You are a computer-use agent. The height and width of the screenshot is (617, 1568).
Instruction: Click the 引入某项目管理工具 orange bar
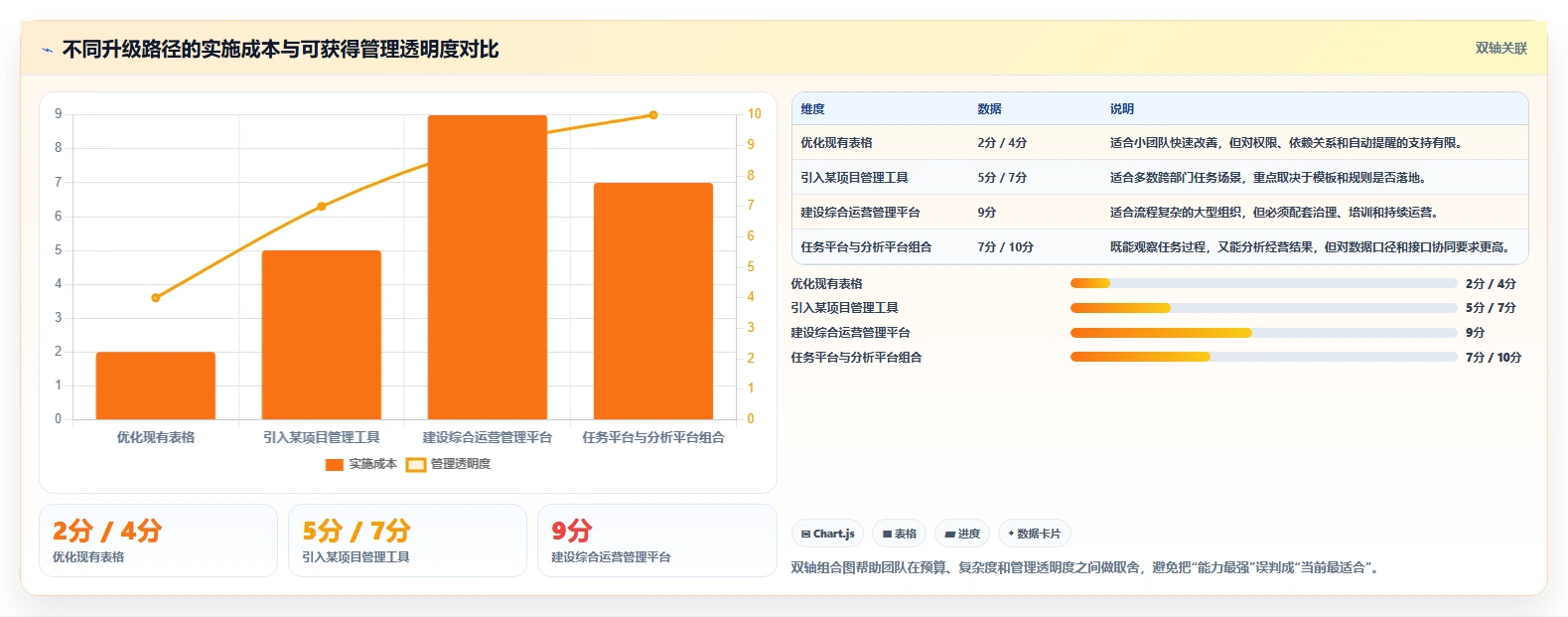click(322, 335)
